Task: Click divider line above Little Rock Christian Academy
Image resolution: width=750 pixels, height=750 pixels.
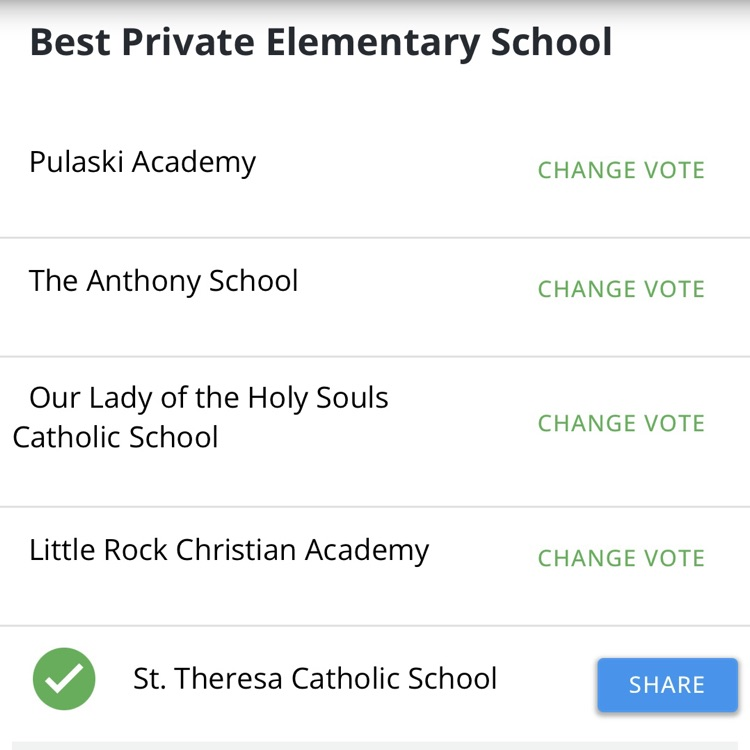Action: pos(375,507)
